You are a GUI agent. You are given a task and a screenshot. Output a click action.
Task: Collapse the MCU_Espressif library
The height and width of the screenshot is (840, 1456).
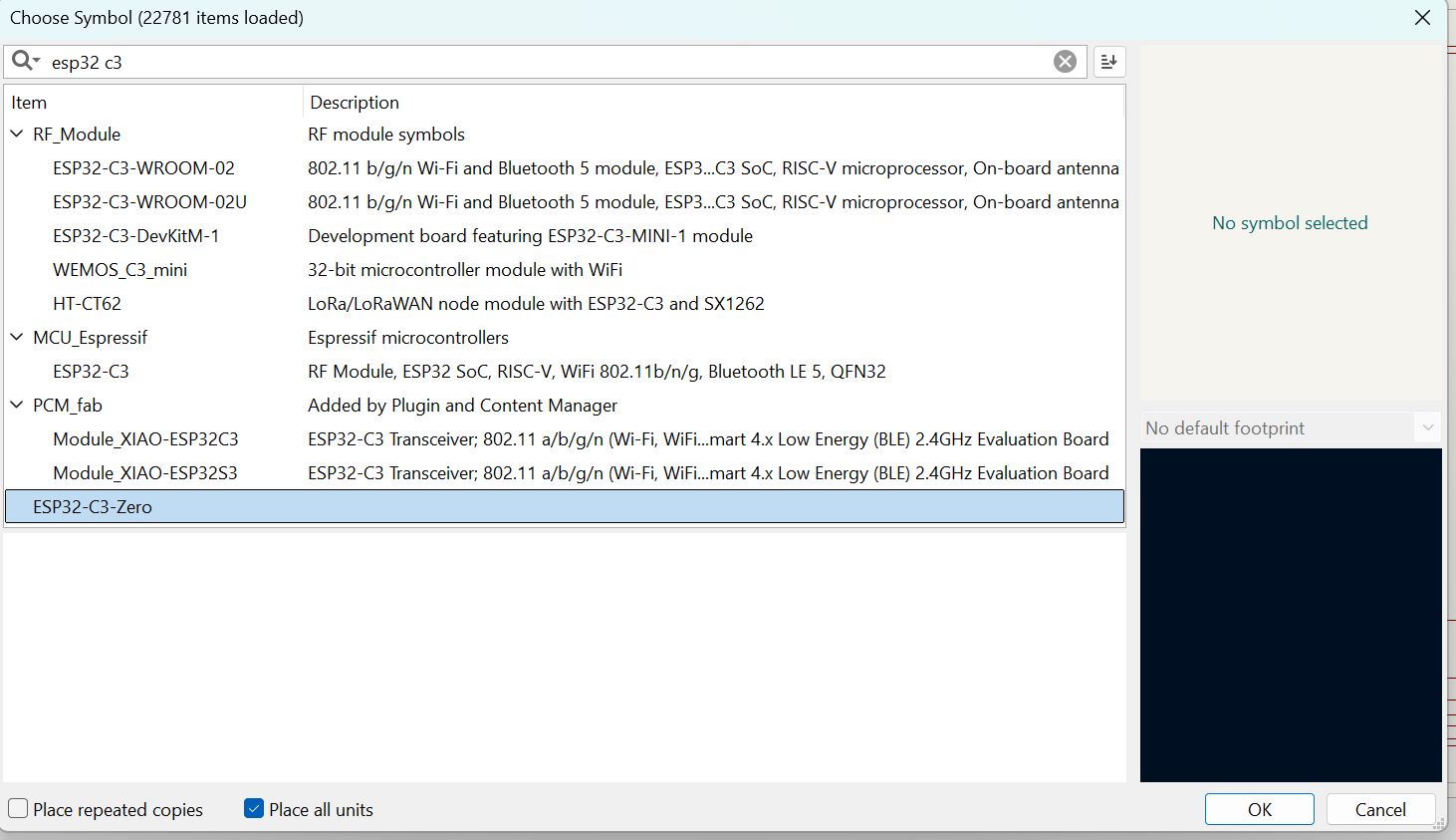(x=17, y=337)
